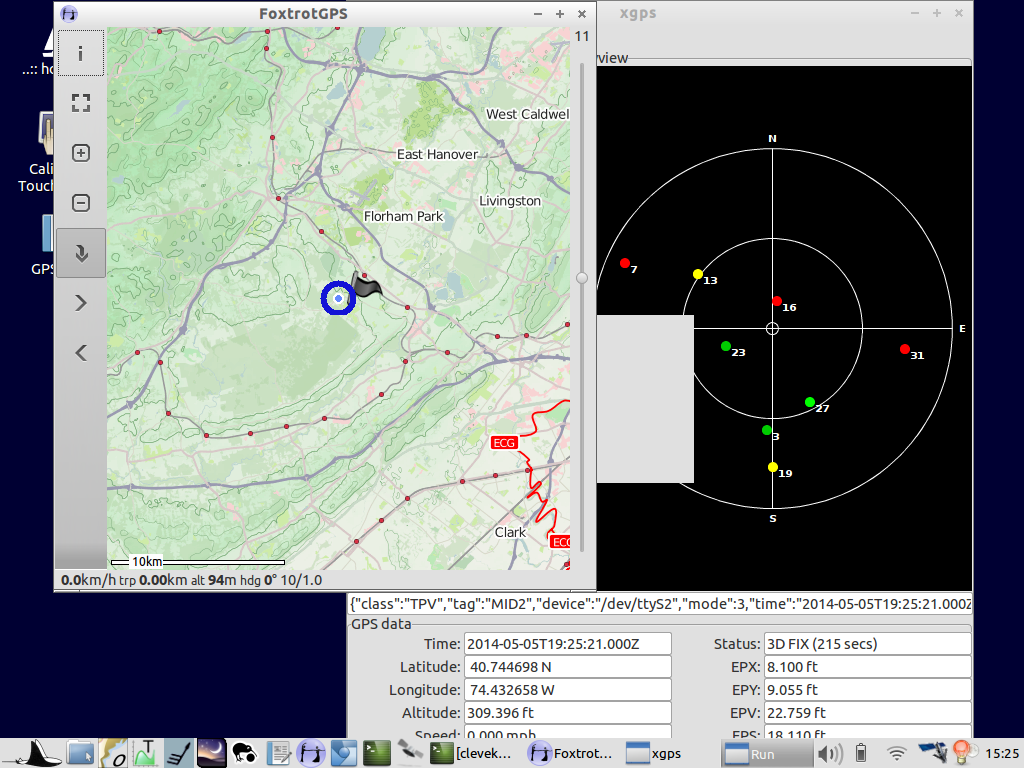
Task: Click the xgps window title bar
Action: pos(784,14)
